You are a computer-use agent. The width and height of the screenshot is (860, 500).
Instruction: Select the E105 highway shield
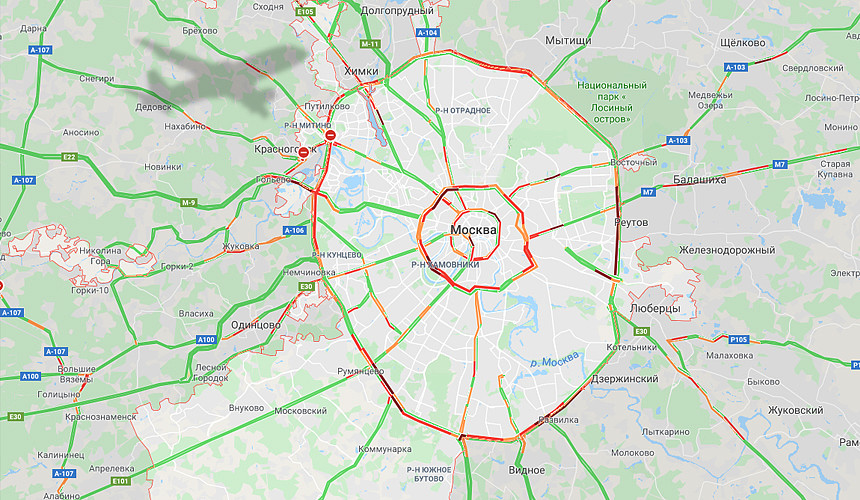coord(305,12)
